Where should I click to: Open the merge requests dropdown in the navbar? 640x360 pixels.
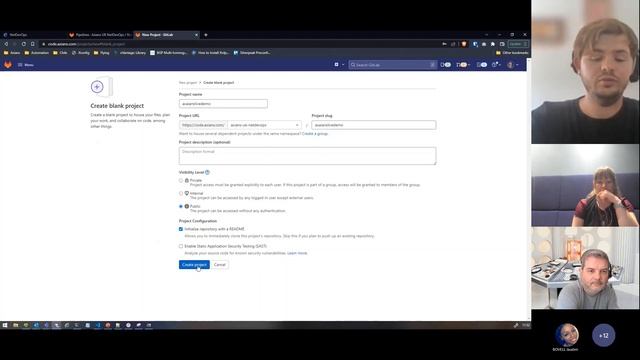pyautogui.click(x=463, y=65)
